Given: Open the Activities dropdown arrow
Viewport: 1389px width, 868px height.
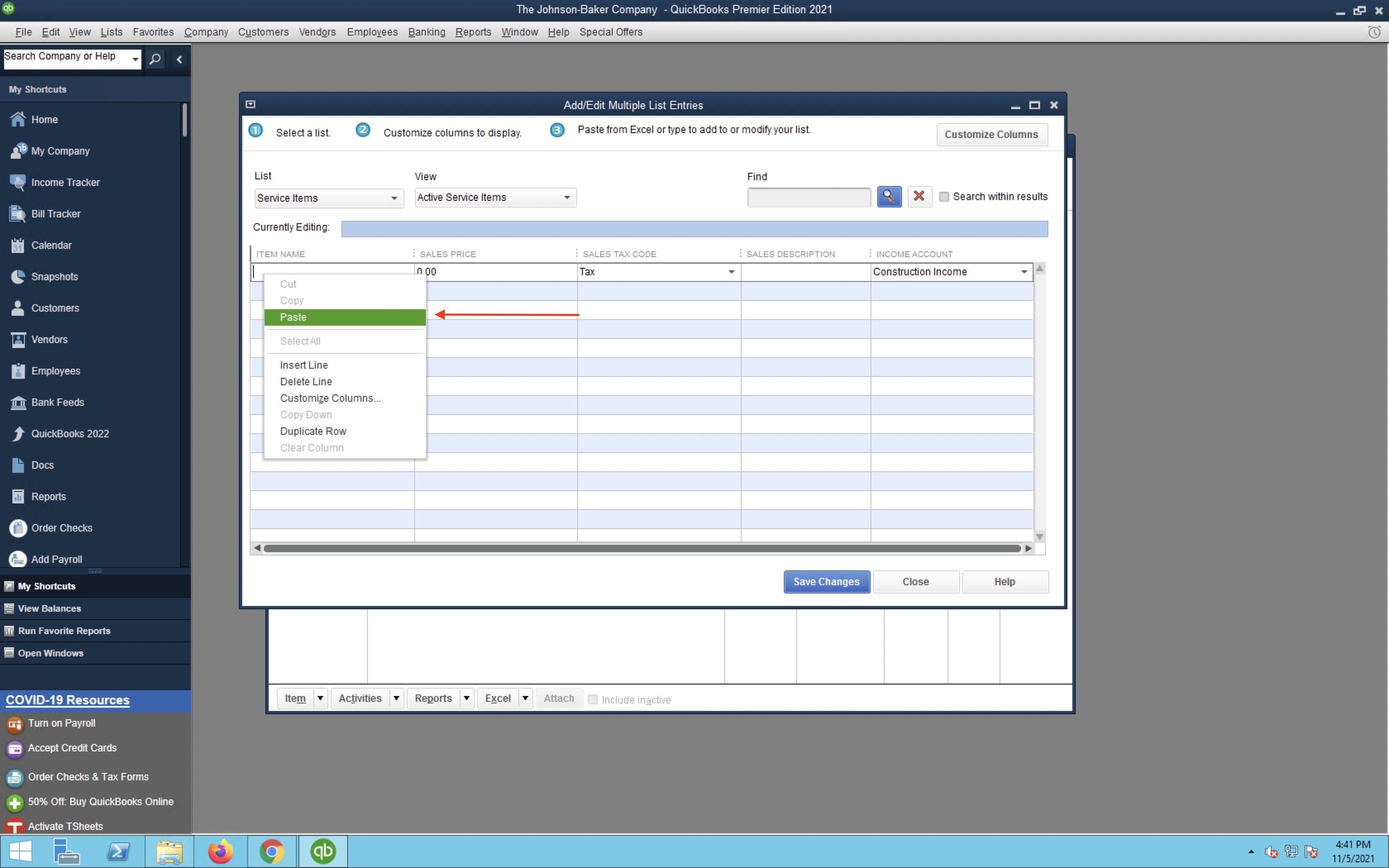Looking at the screenshot, I should click(396, 698).
